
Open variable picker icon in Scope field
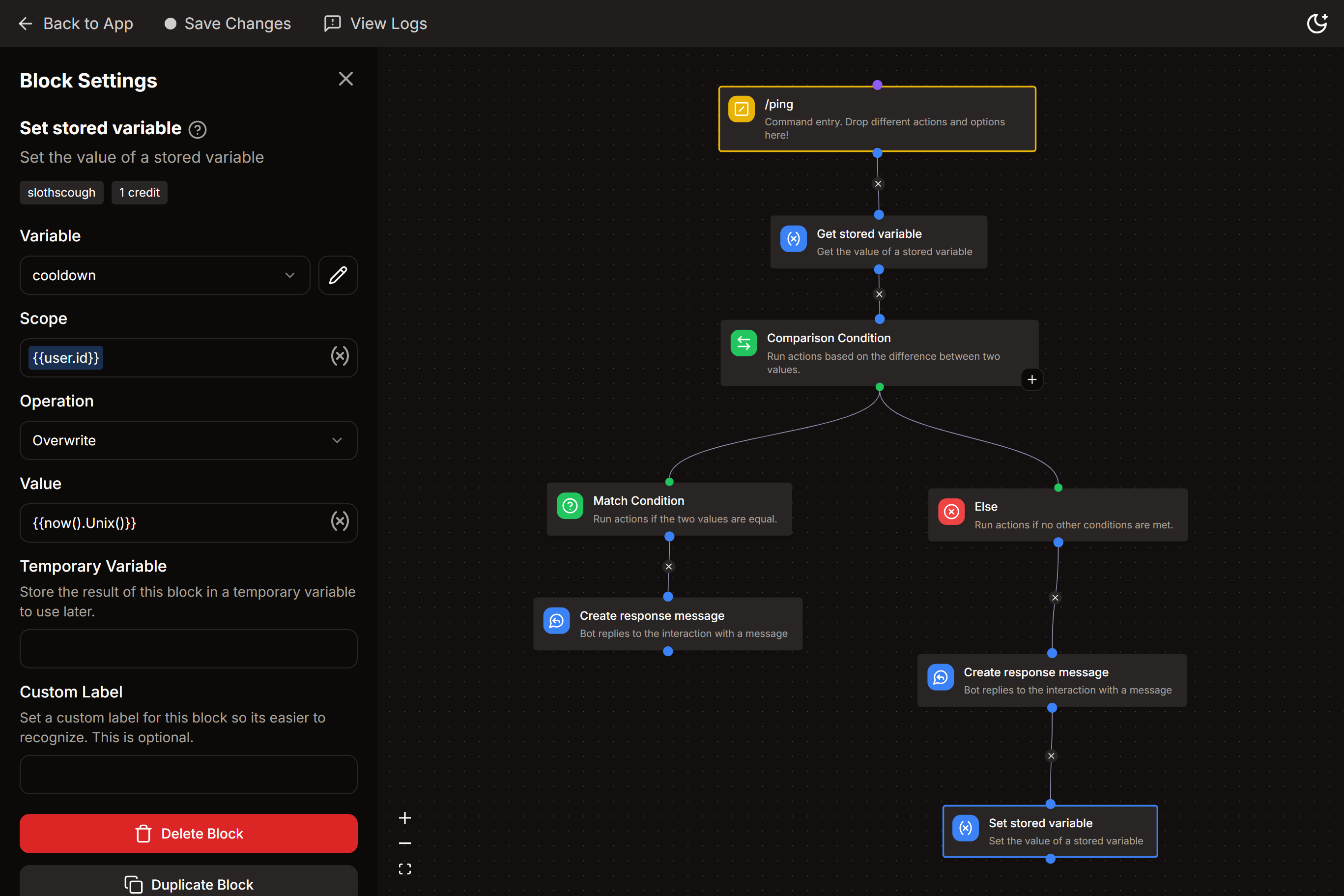point(340,356)
